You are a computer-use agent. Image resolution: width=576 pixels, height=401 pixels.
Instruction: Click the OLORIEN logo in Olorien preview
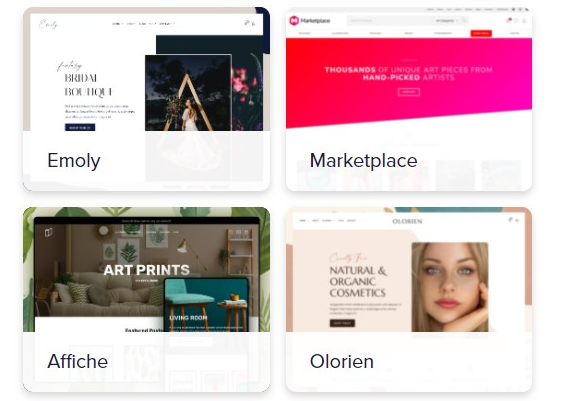pos(407,221)
